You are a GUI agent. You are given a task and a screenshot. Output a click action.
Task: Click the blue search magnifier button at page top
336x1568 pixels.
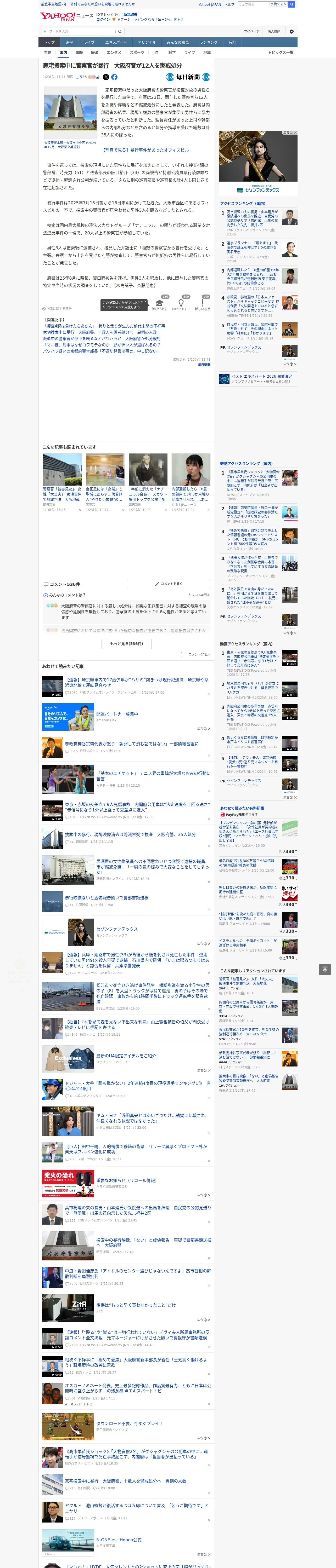coord(292,4)
